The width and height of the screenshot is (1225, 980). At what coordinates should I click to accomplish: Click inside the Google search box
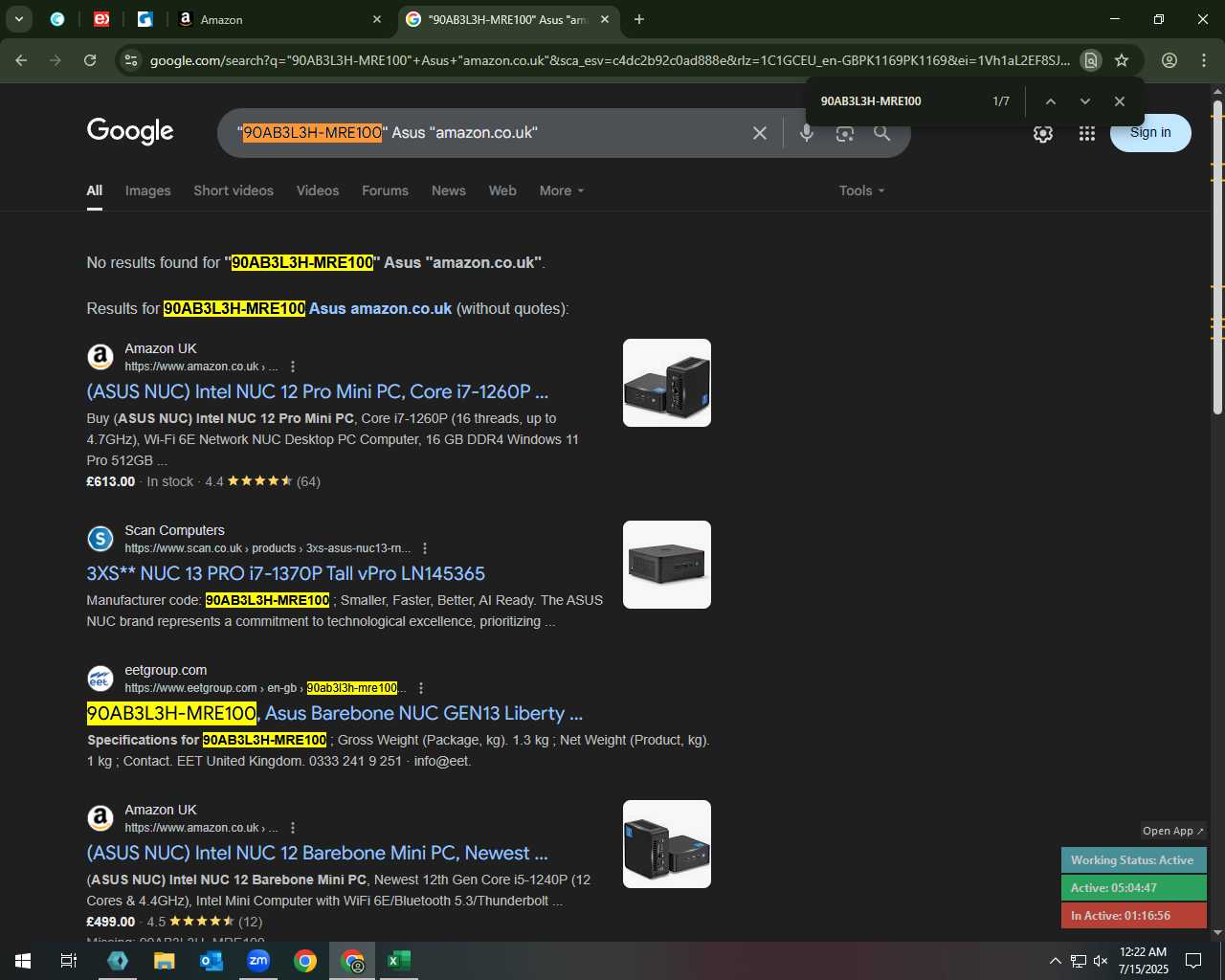488,133
